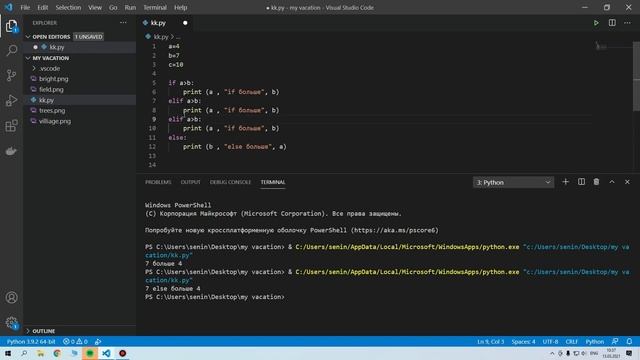Open field.png in explorer
Screen dimensions: 640x360
coord(51,89)
